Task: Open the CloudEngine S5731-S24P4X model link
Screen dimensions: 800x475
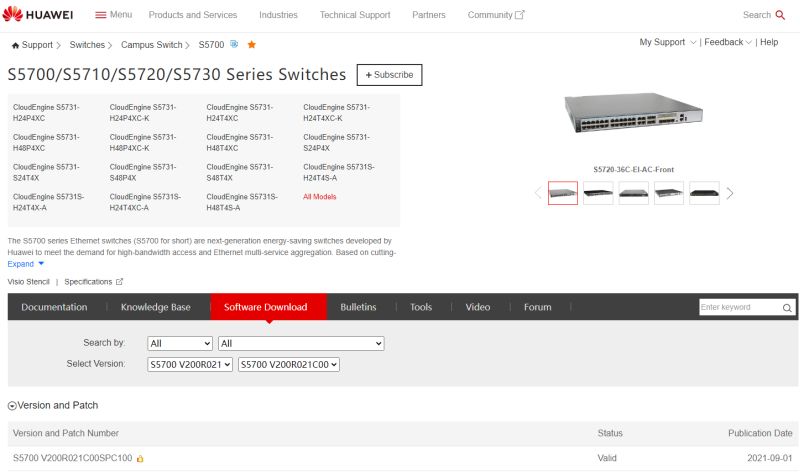Action: (336, 142)
